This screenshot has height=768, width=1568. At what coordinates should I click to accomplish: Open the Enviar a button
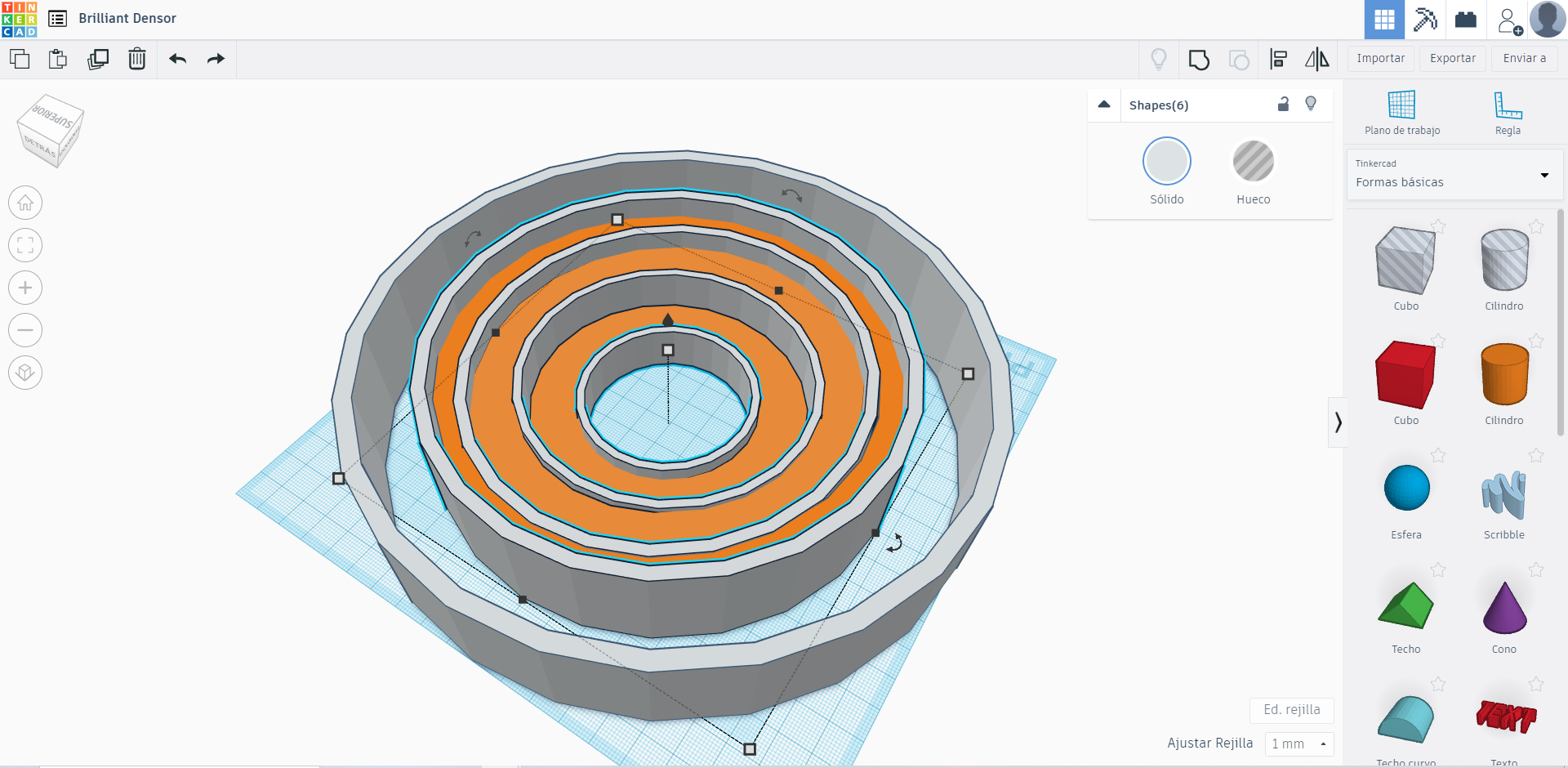click(1524, 59)
